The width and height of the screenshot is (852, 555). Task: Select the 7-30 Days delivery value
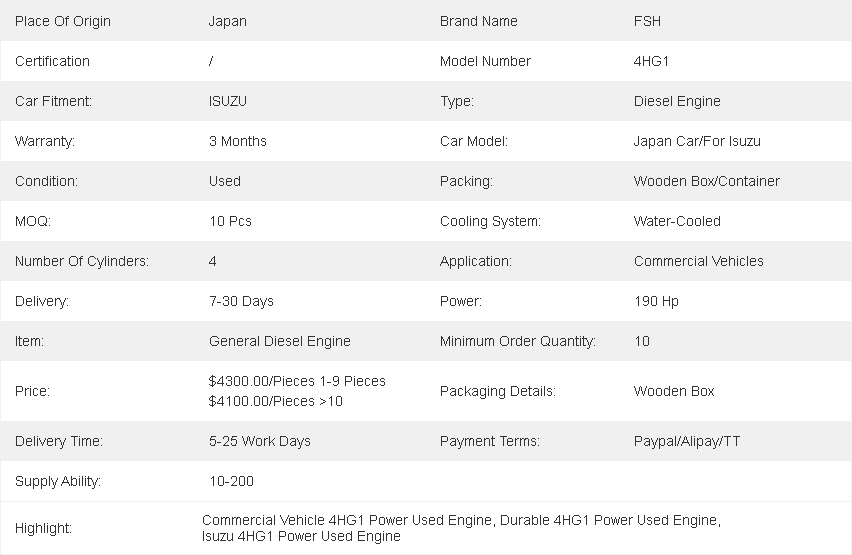coord(241,302)
